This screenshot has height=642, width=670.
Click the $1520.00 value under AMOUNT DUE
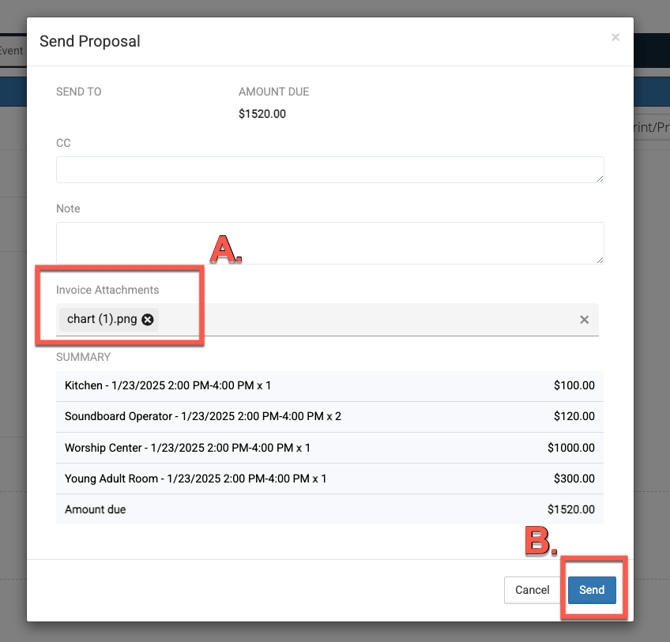pyautogui.click(x=262, y=114)
